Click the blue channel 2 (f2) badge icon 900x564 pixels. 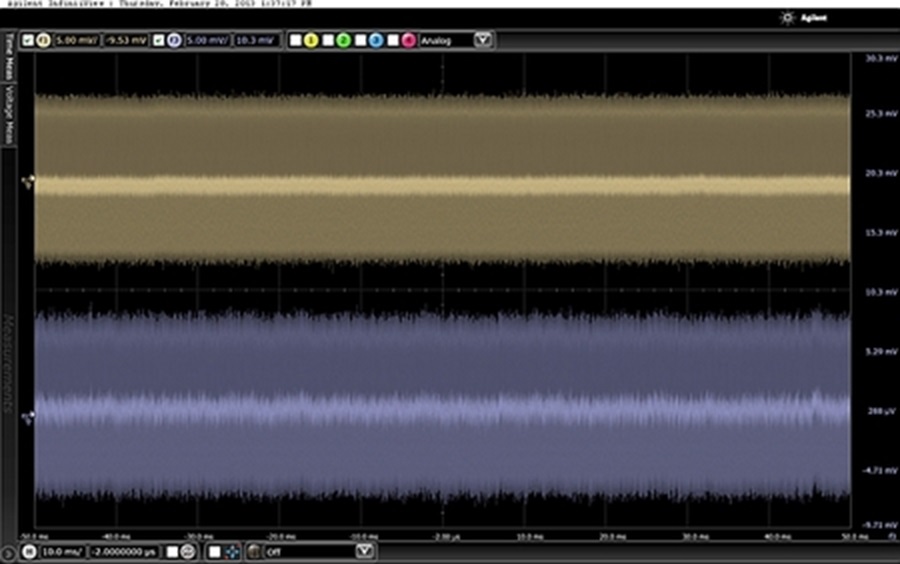174,40
